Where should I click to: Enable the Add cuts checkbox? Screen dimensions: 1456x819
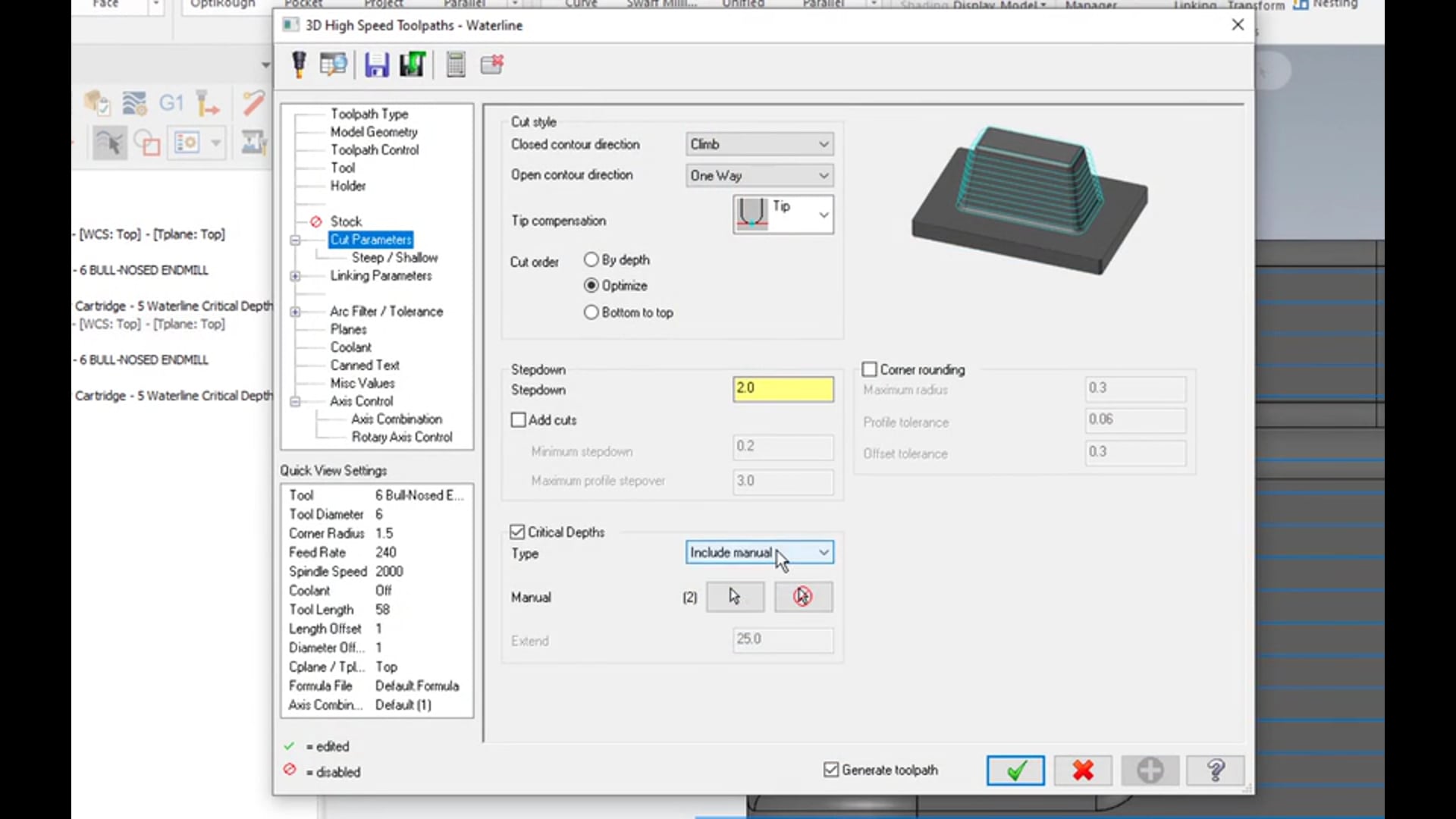(x=518, y=419)
